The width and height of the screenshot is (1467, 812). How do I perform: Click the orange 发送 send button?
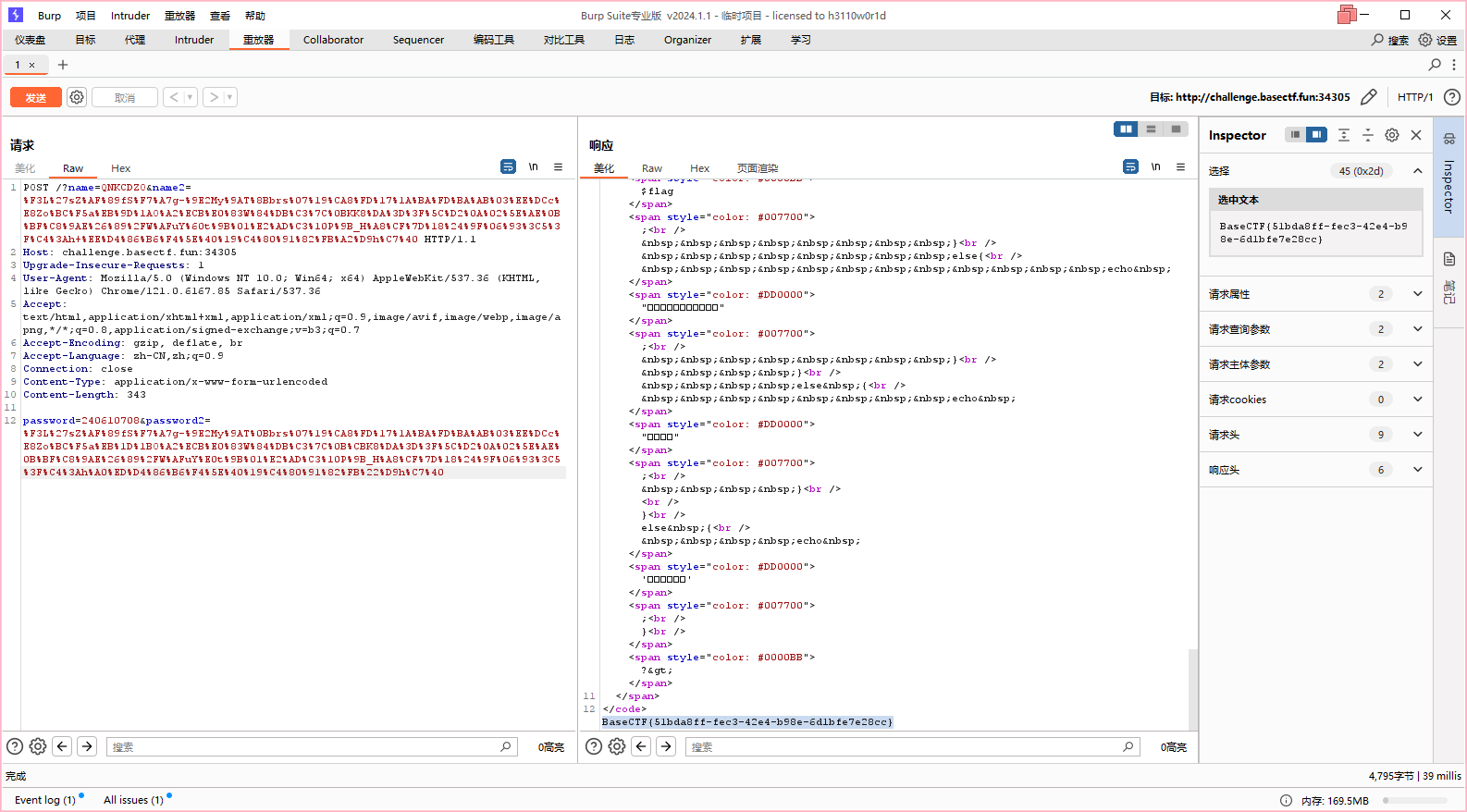35,97
